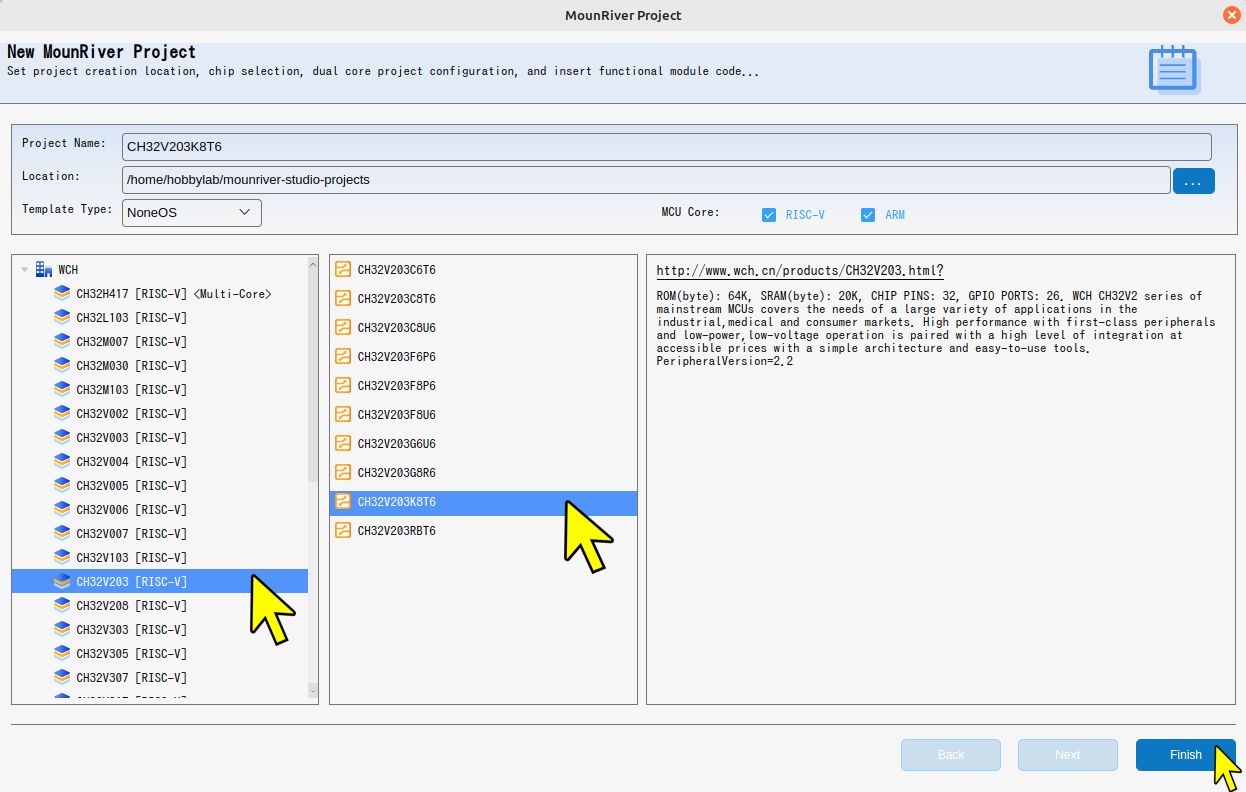This screenshot has width=1246, height=792.
Task: Click the CH32L103 chip series icon
Action: 62,318
